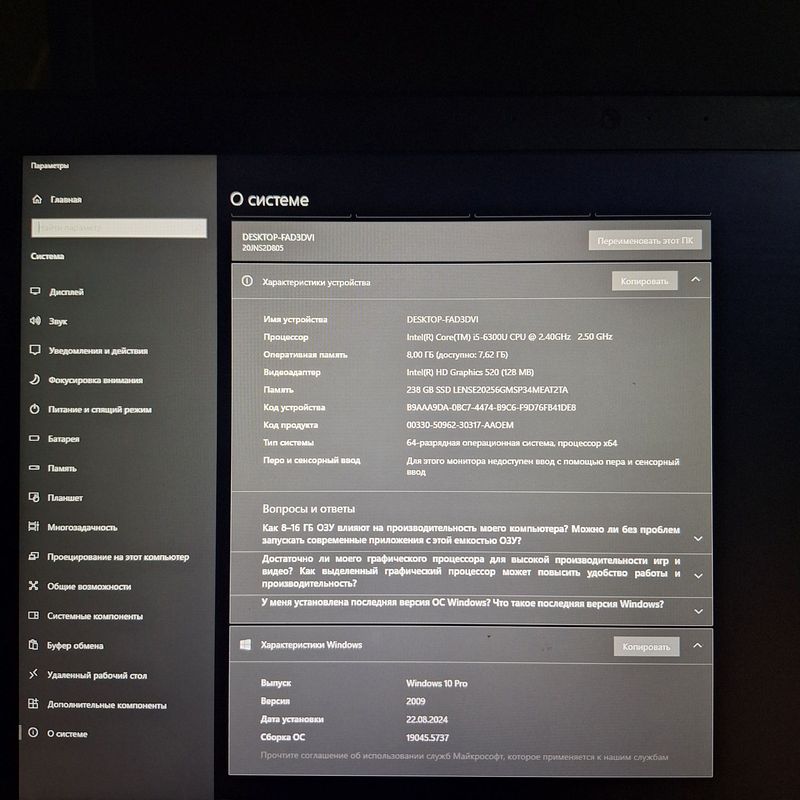Screen dimensions: 800x800
Task: Click the device ID B9AAA9DA value
Action: click(x=491, y=407)
